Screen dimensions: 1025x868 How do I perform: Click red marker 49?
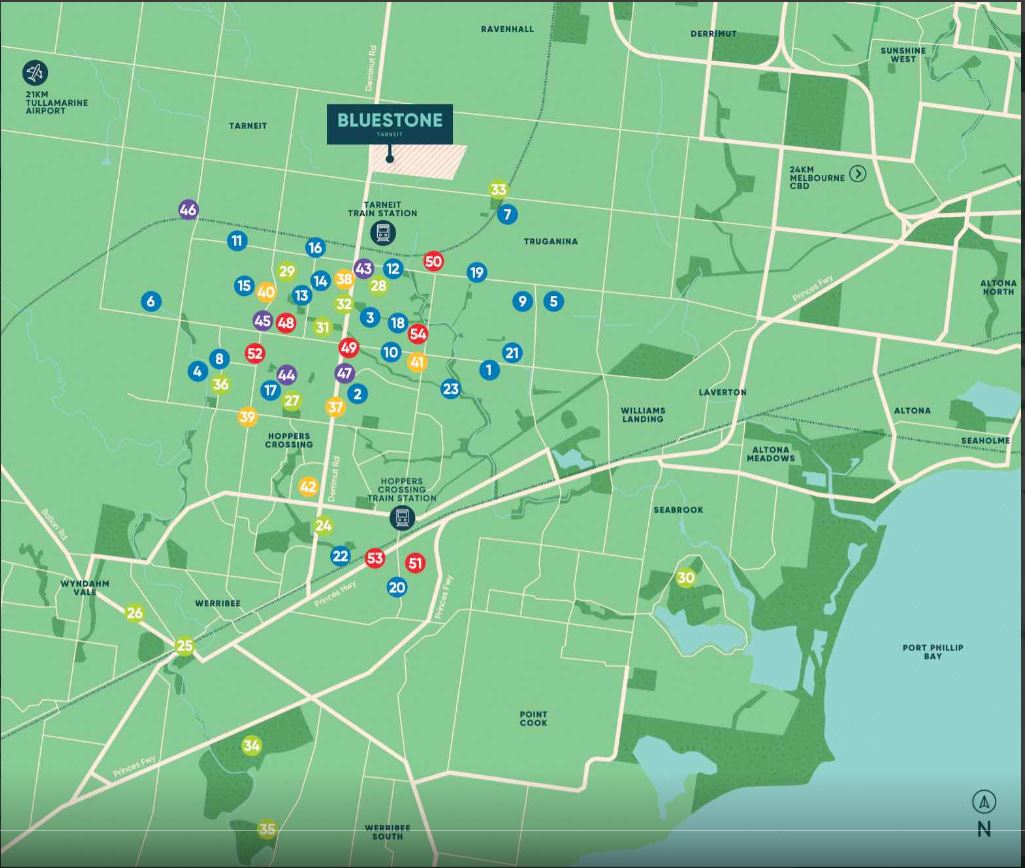349,348
